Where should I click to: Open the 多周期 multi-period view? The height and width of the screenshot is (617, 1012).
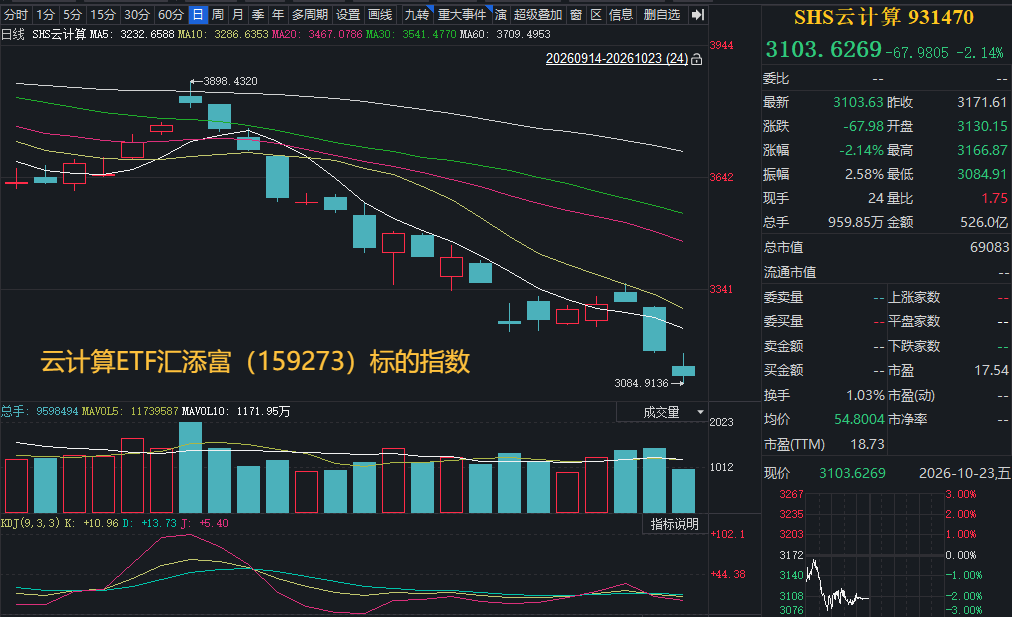click(310, 15)
